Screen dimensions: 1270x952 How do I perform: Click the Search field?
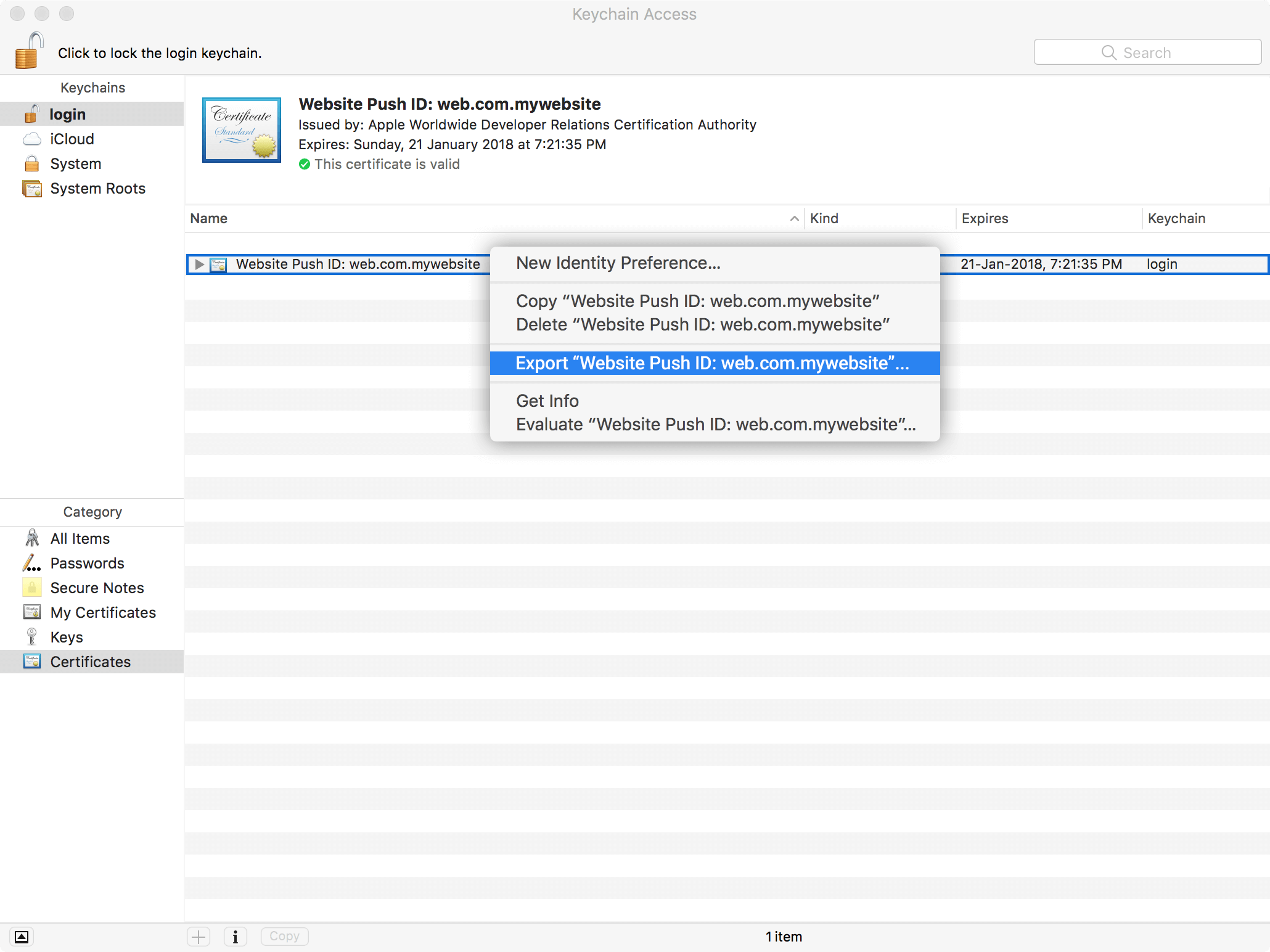click(1147, 52)
